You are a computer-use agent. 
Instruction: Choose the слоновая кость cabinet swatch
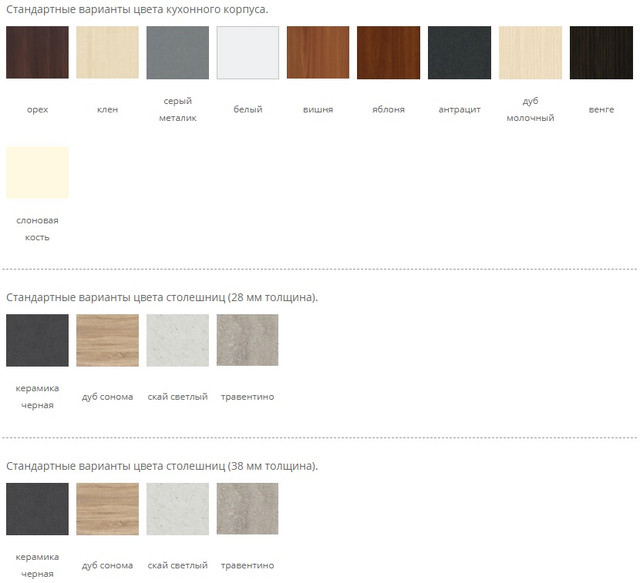pyautogui.click(x=37, y=173)
